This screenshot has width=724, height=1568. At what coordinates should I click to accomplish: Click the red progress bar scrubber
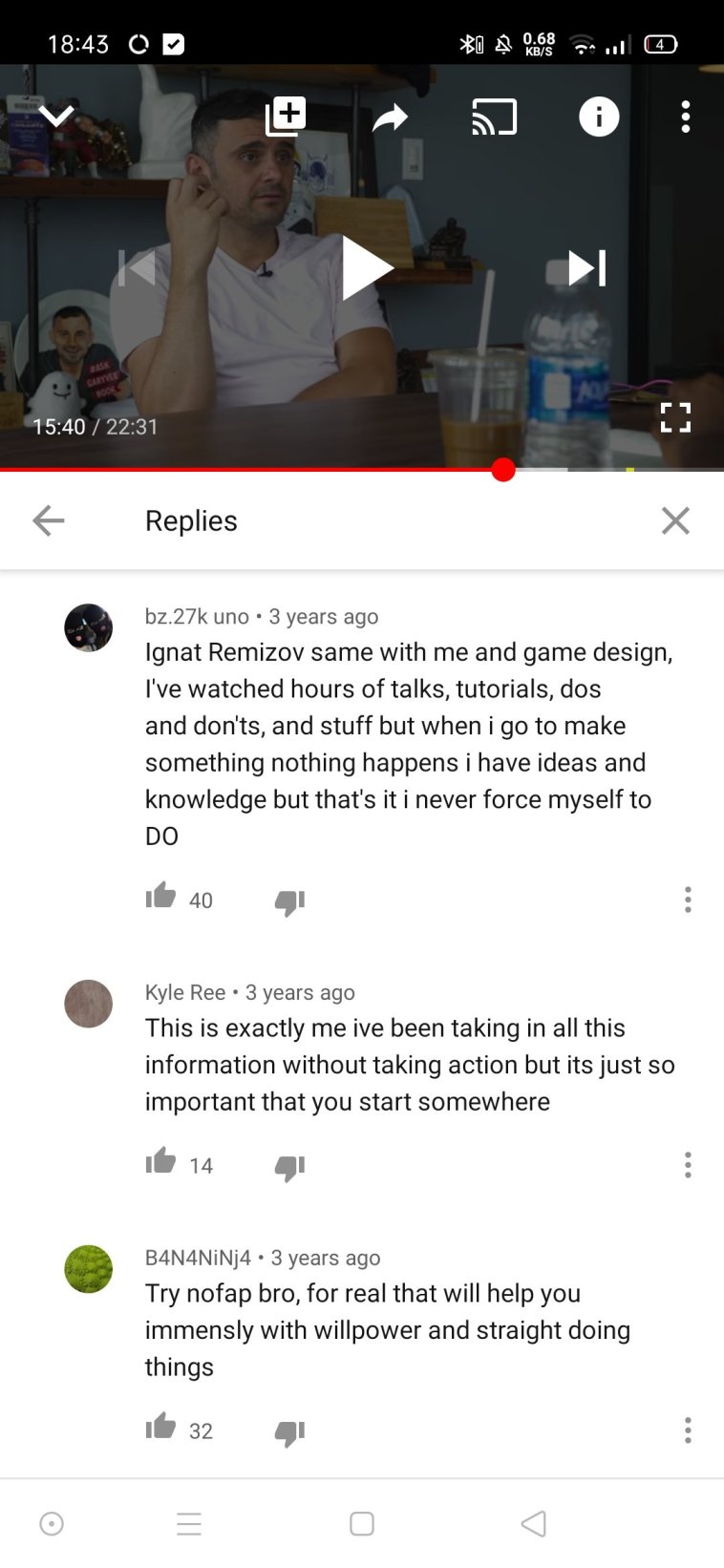pos(503,470)
